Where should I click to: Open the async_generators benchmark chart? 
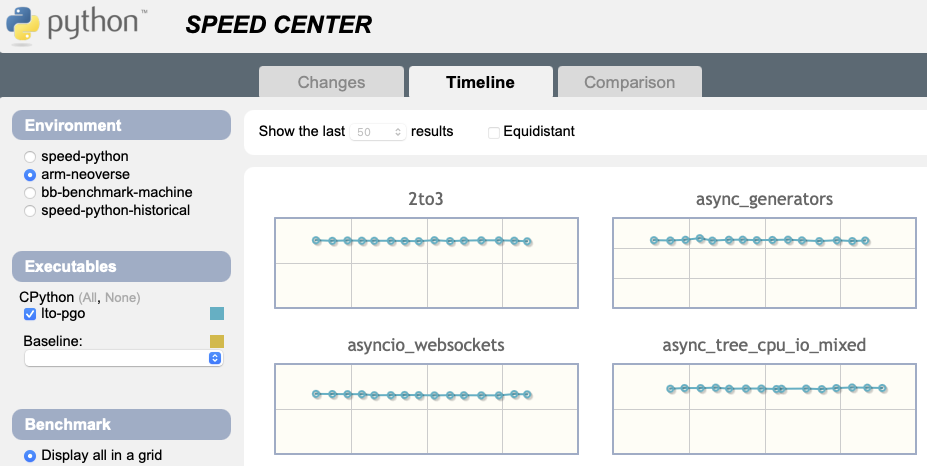pyautogui.click(x=764, y=262)
